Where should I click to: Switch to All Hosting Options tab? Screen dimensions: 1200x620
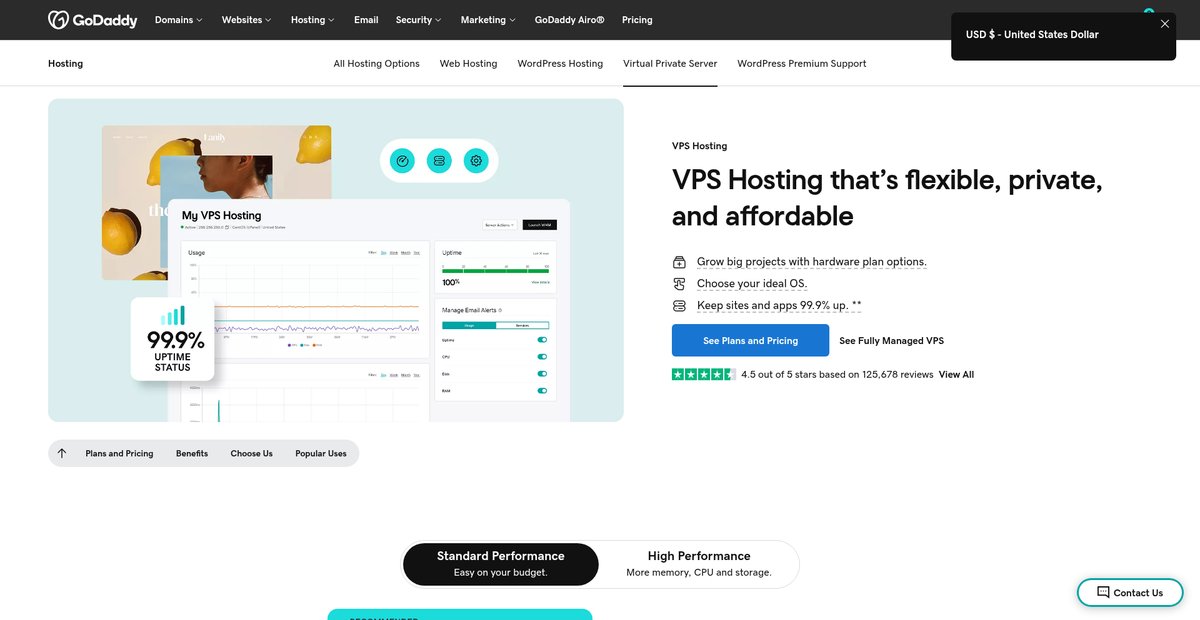(x=376, y=64)
